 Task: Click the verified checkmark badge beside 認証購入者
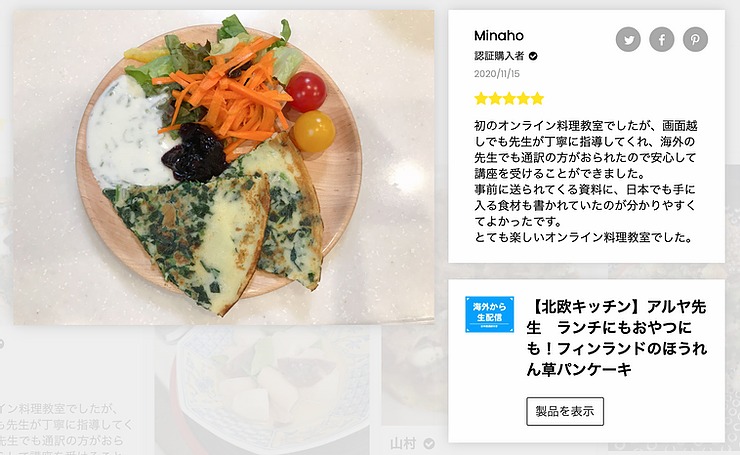(533, 56)
